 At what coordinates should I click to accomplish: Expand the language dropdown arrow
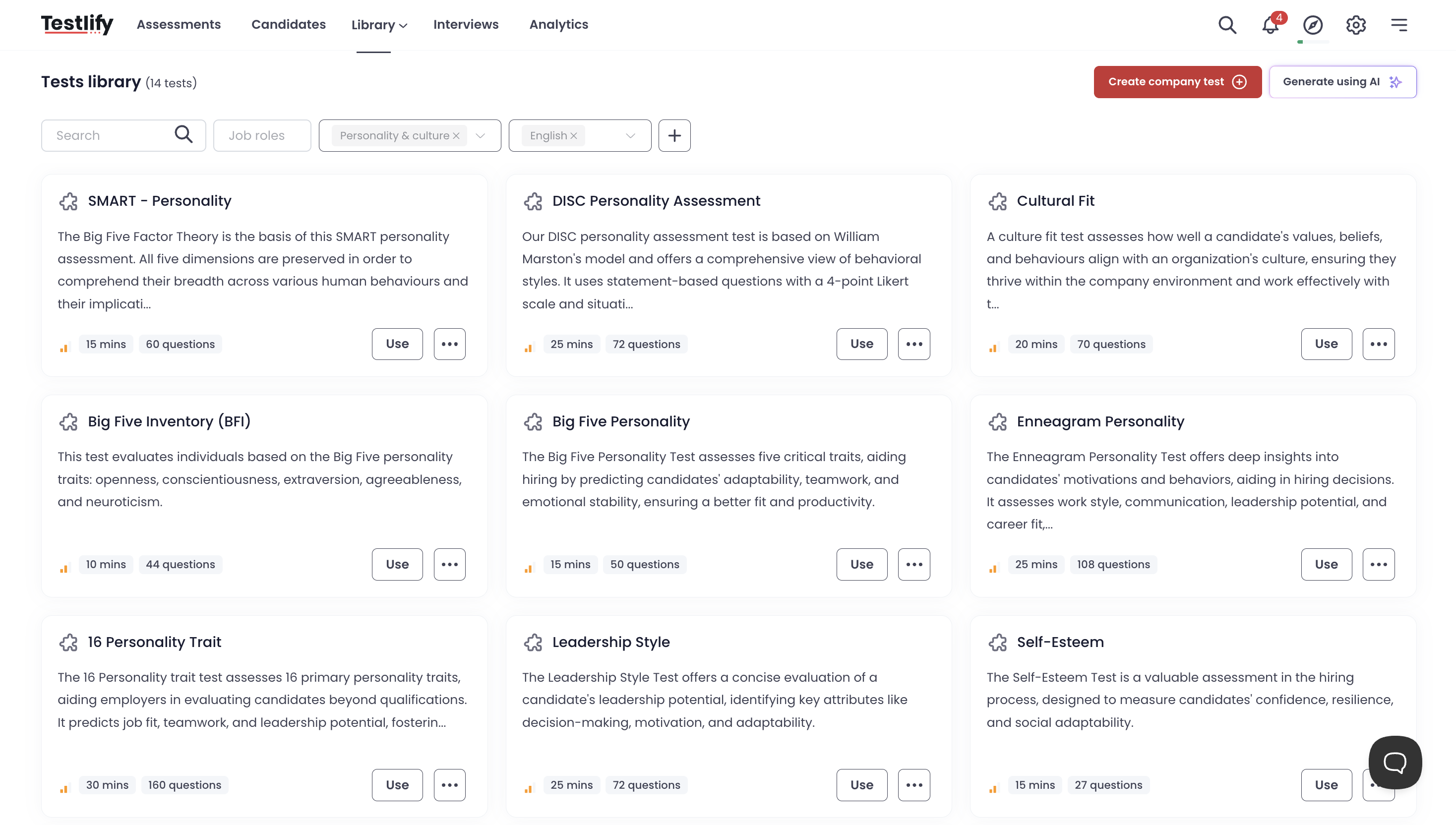pos(630,136)
